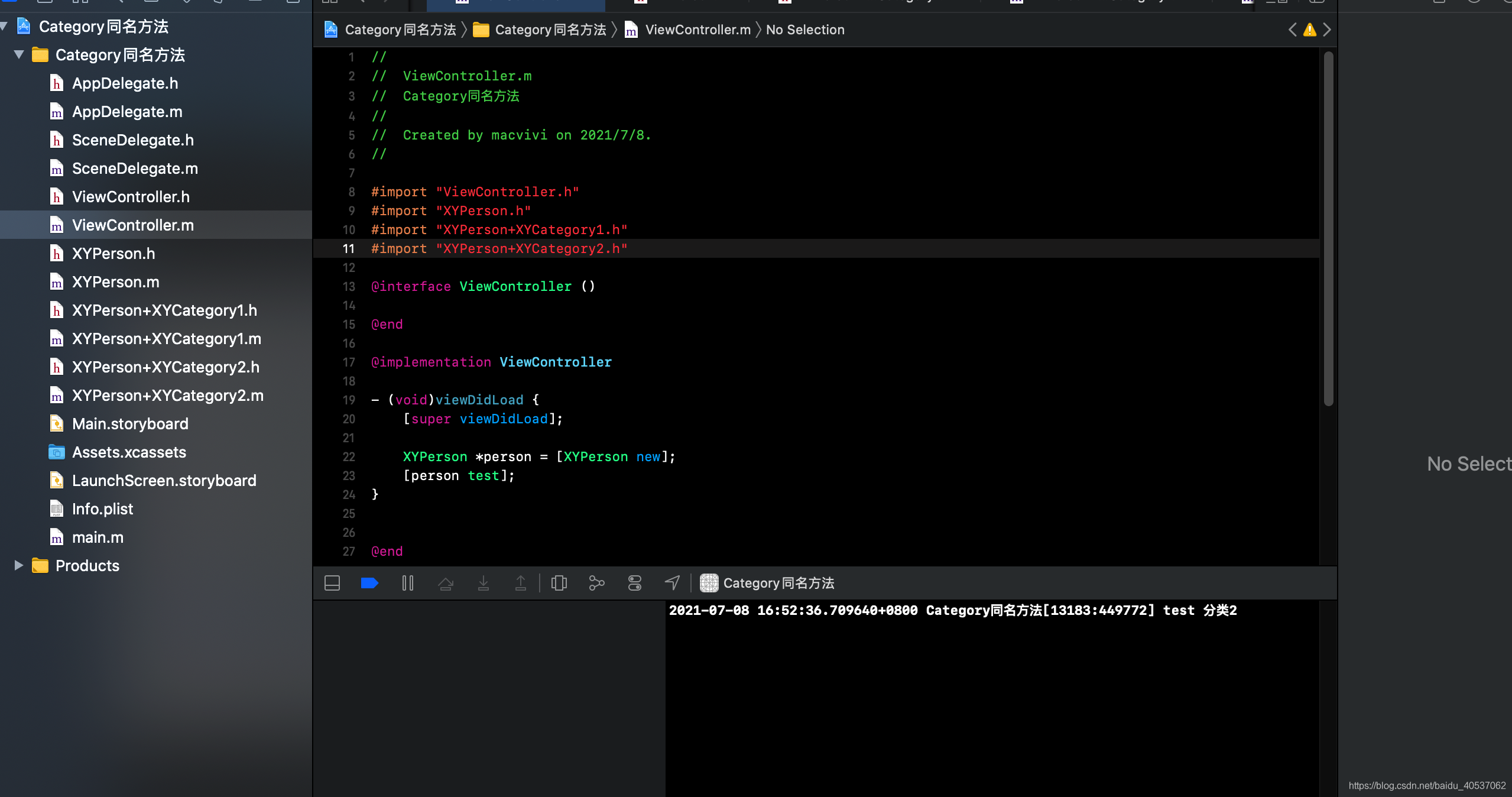Open Debug Memory Graph
1512x797 pixels.
596,583
